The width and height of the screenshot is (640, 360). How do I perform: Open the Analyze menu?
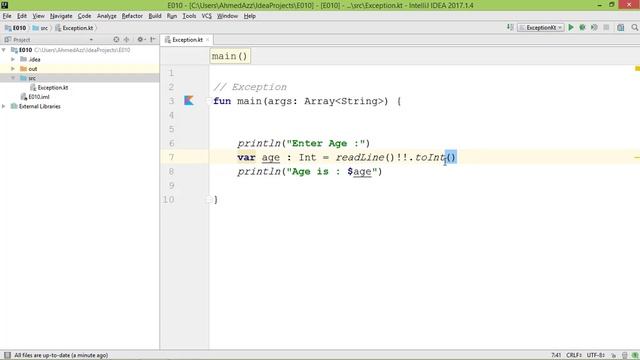(107, 16)
